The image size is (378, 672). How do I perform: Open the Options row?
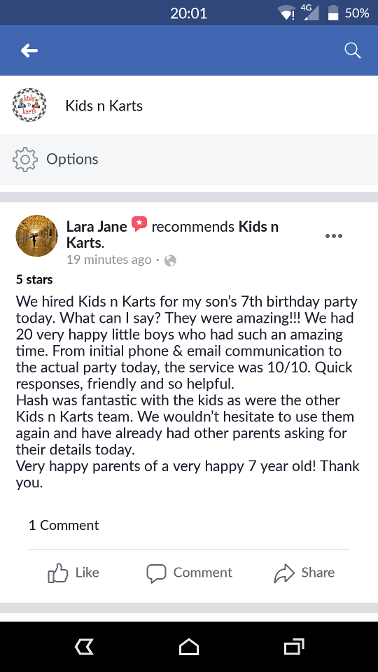(189, 159)
